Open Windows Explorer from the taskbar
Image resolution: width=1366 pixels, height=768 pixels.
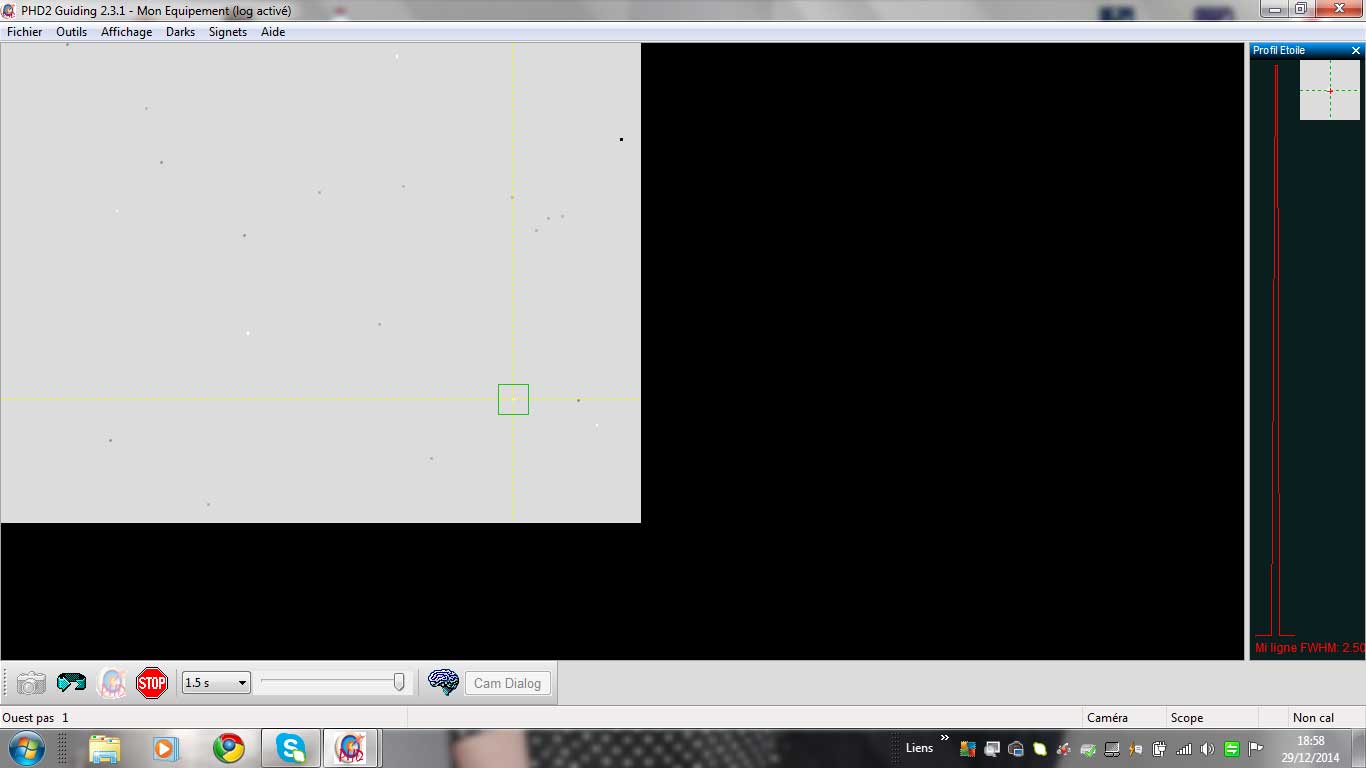tap(105, 748)
